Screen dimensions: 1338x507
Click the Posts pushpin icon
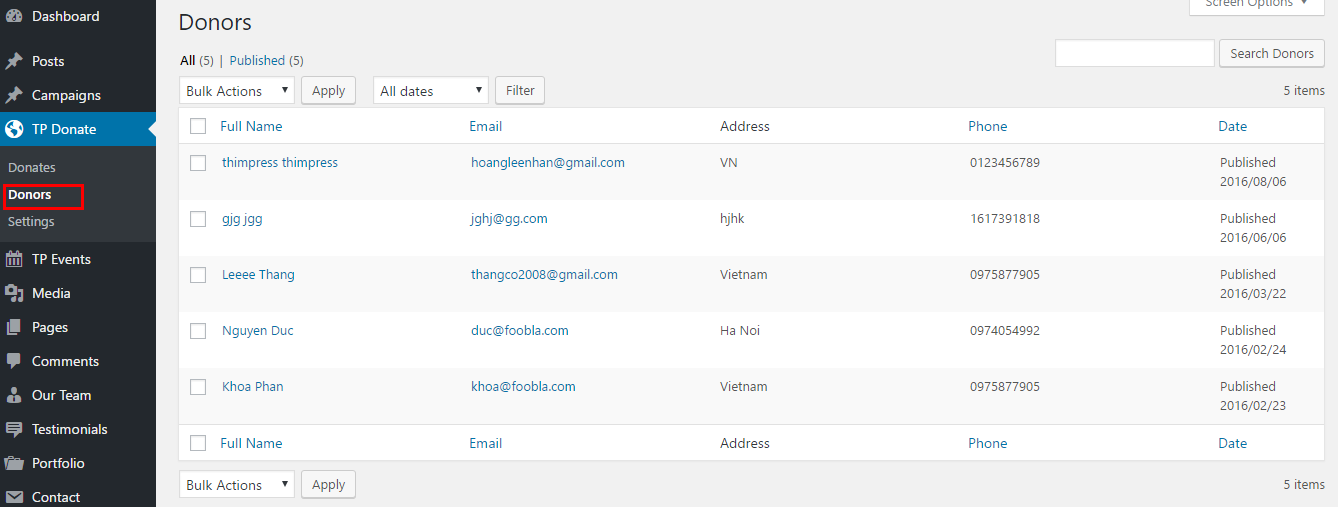tap(14, 61)
